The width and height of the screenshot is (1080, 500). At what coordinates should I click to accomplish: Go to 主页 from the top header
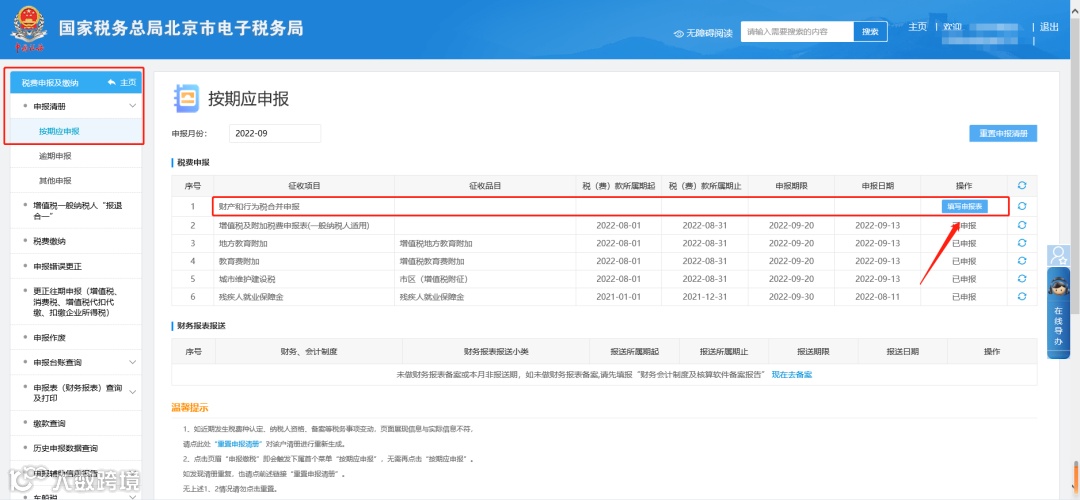tap(917, 27)
